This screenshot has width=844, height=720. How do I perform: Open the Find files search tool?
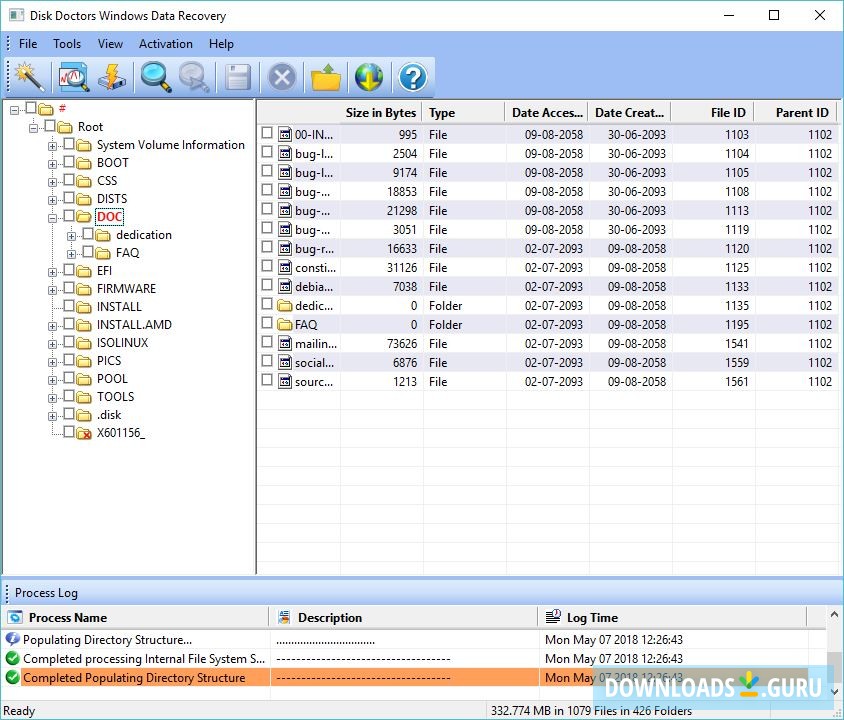(x=153, y=77)
